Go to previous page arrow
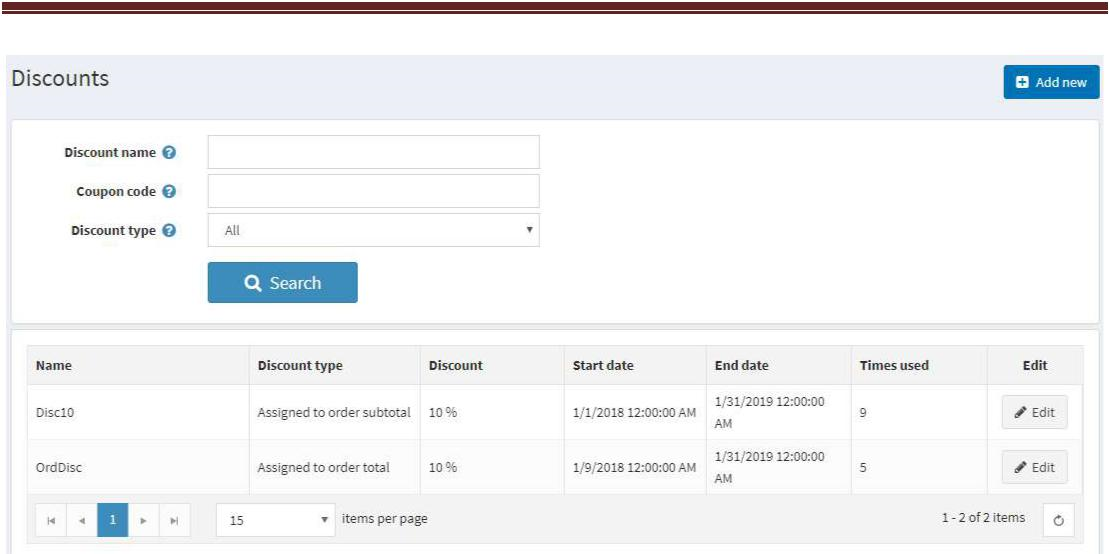 (x=82, y=520)
